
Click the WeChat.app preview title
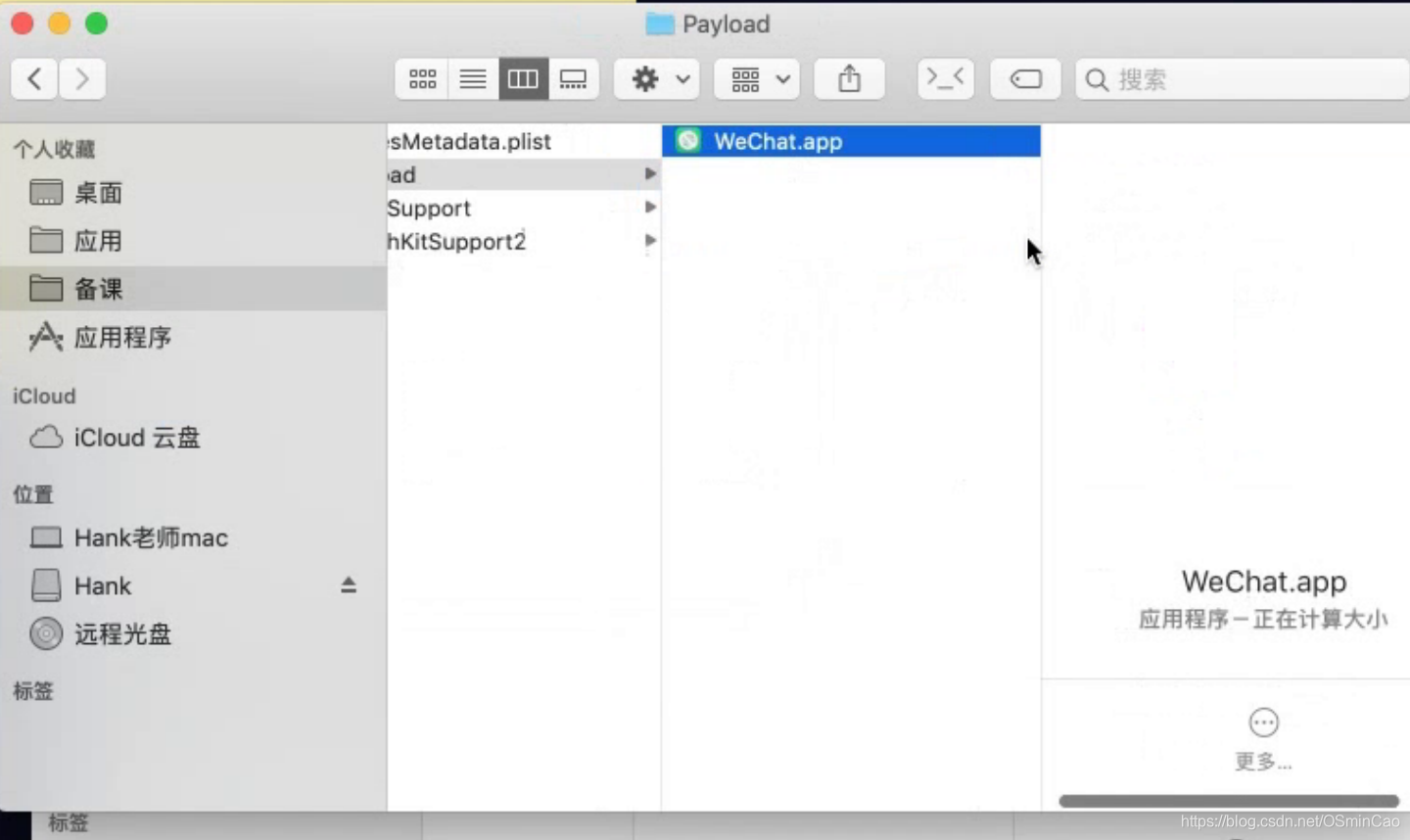pyautogui.click(x=1263, y=582)
